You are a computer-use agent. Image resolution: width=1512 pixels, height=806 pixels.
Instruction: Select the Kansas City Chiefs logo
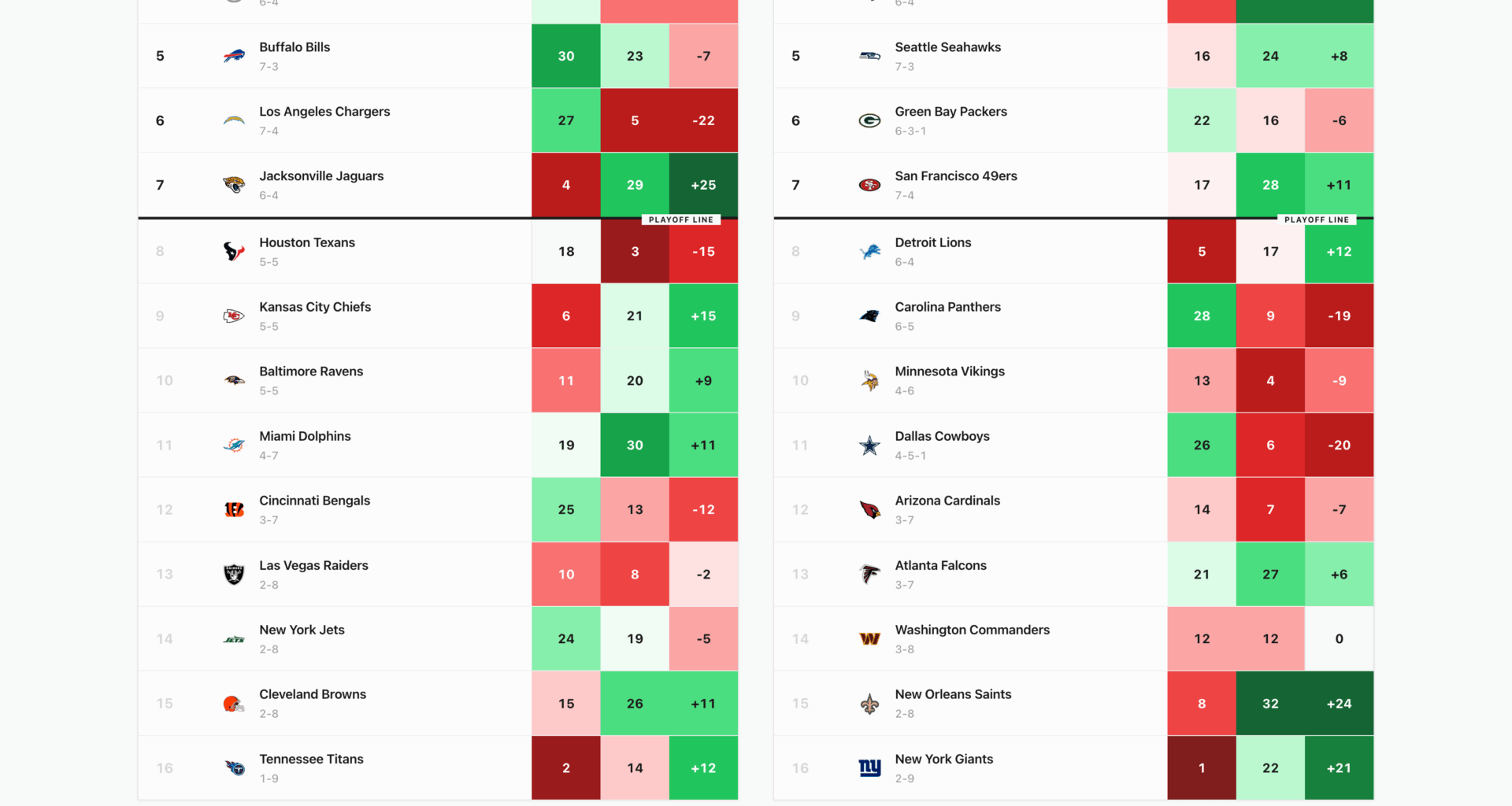[x=234, y=316]
